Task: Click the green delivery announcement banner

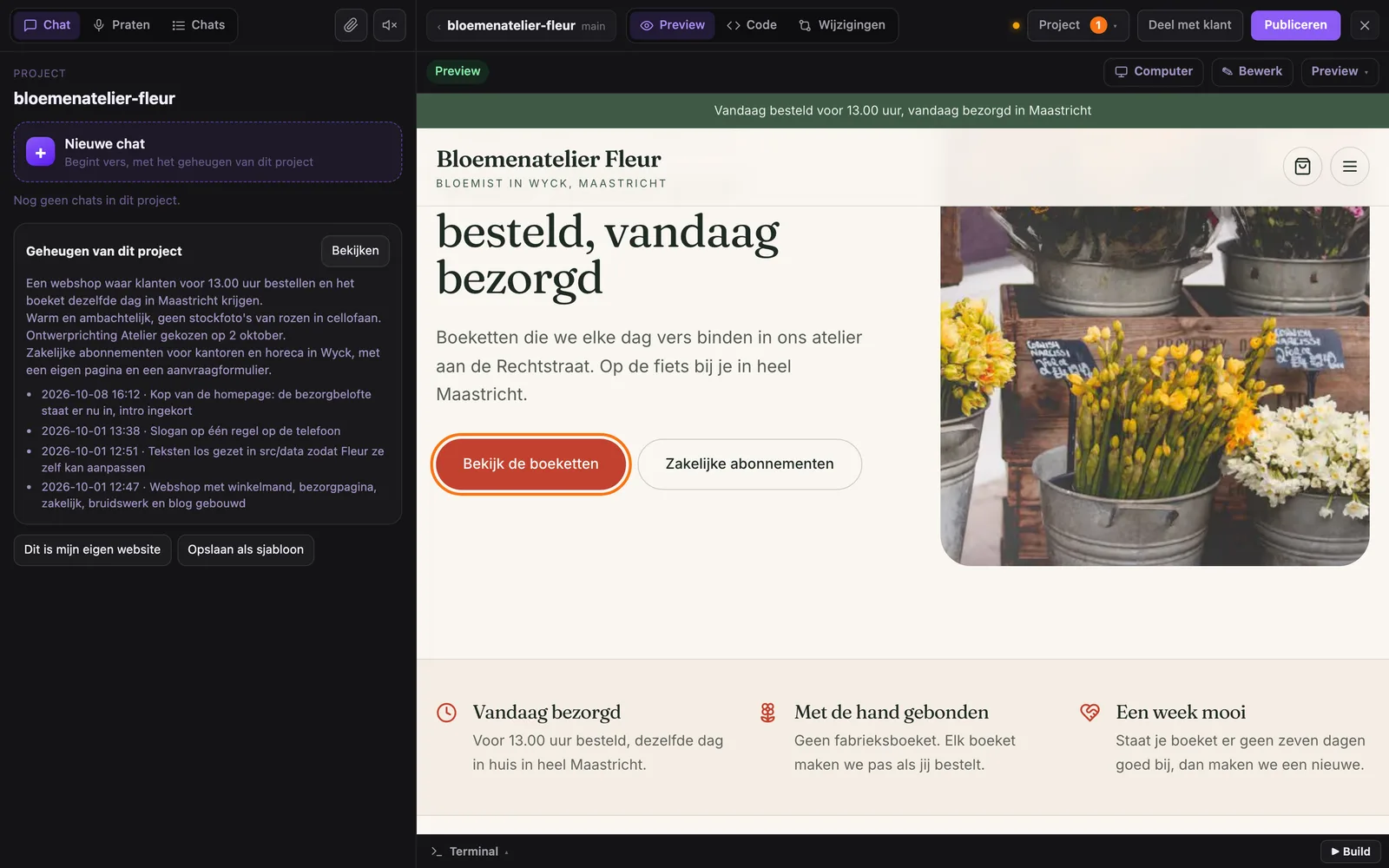Action: pos(903,111)
